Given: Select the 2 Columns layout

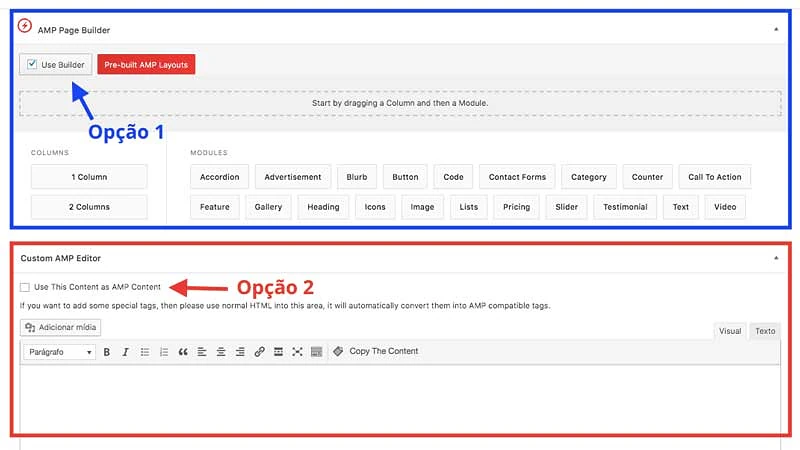Looking at the screenshot, I should pos(89,207).
